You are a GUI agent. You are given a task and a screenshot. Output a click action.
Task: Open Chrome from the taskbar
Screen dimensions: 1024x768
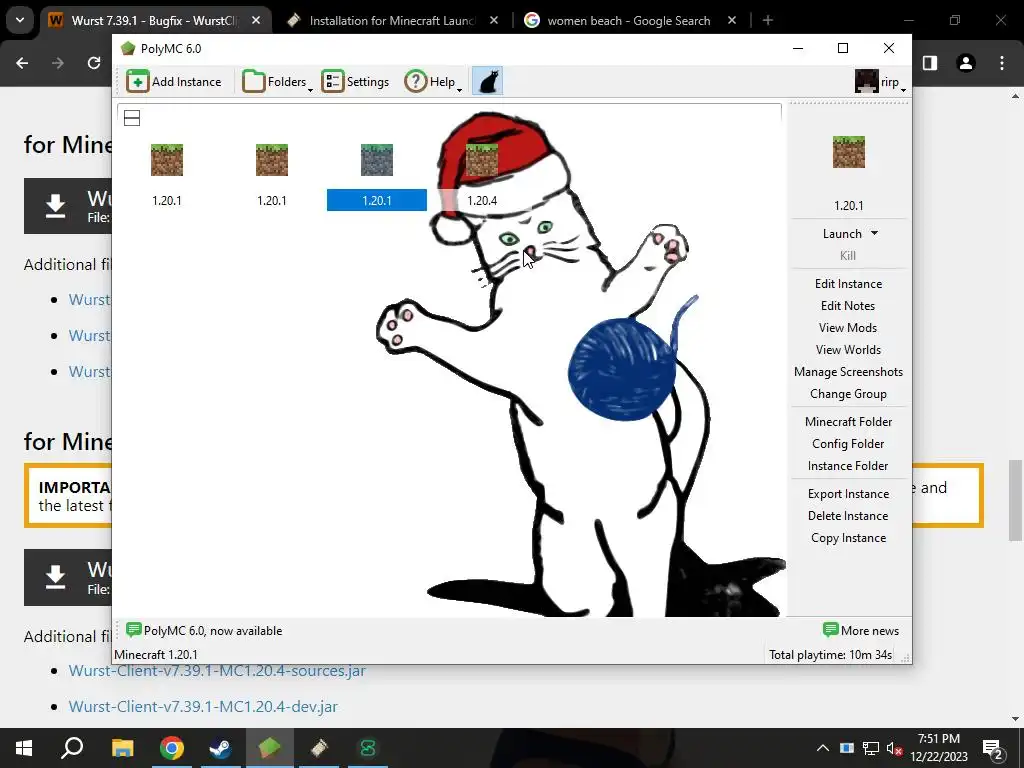(x=171, y=748)
